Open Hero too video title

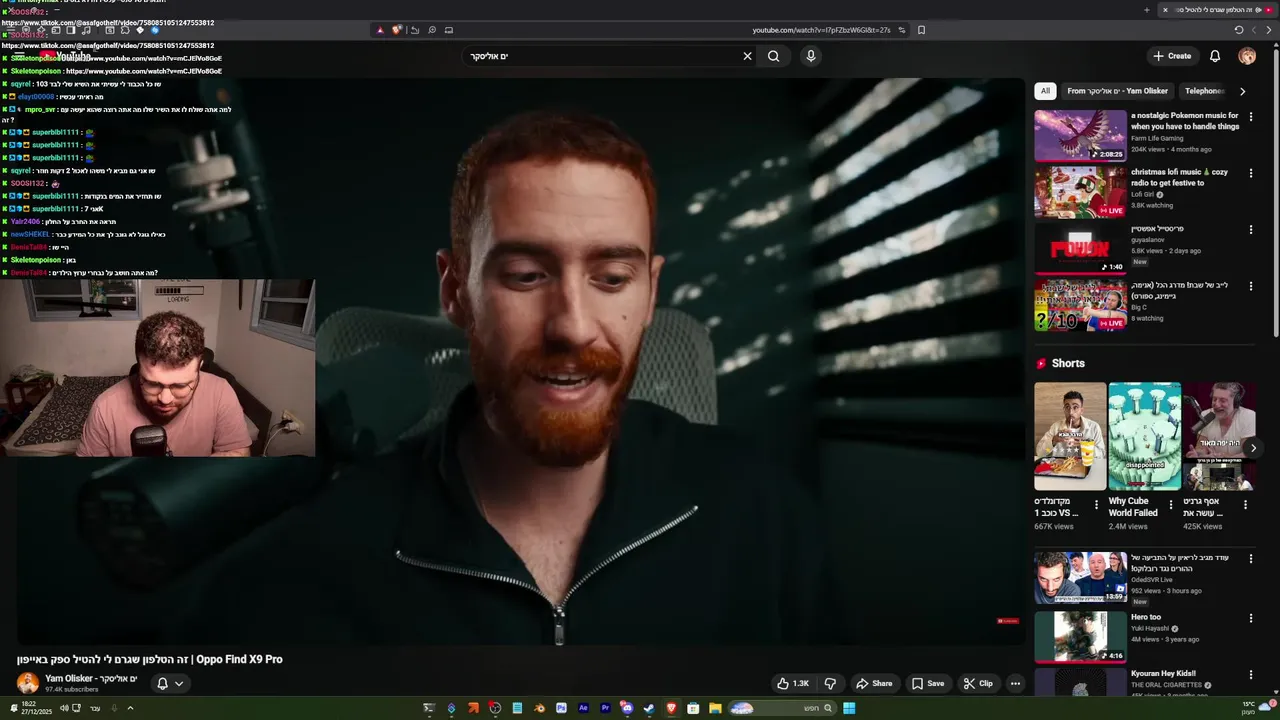pyautogui.click(x=1146, y=617)
